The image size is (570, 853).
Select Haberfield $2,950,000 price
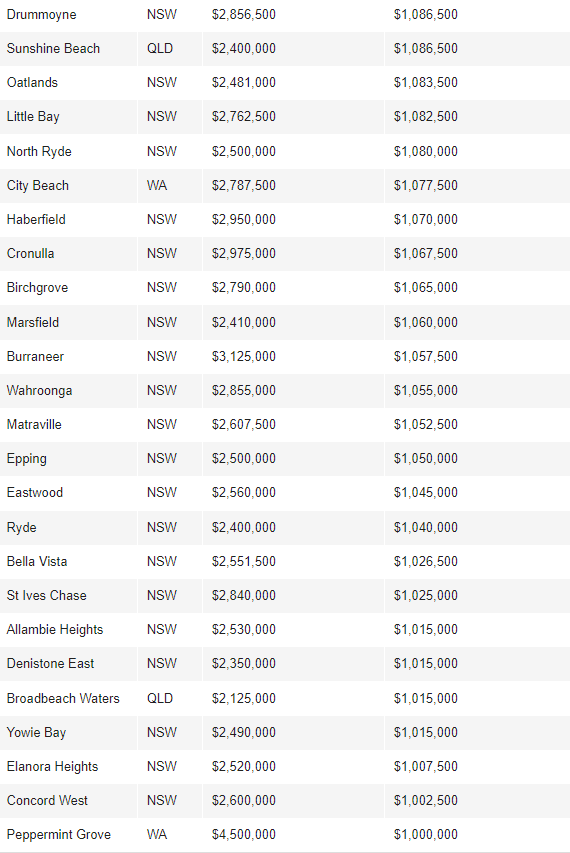coord(244,220)
